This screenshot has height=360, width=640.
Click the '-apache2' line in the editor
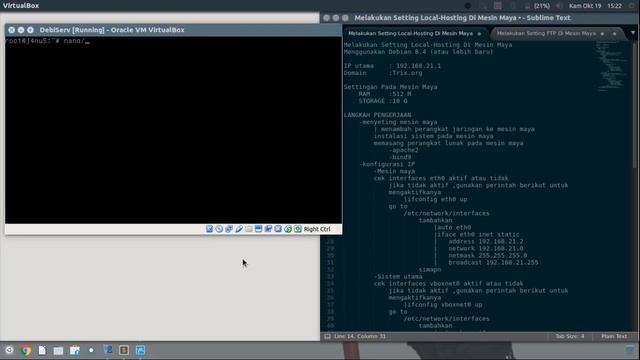point(403,150)
